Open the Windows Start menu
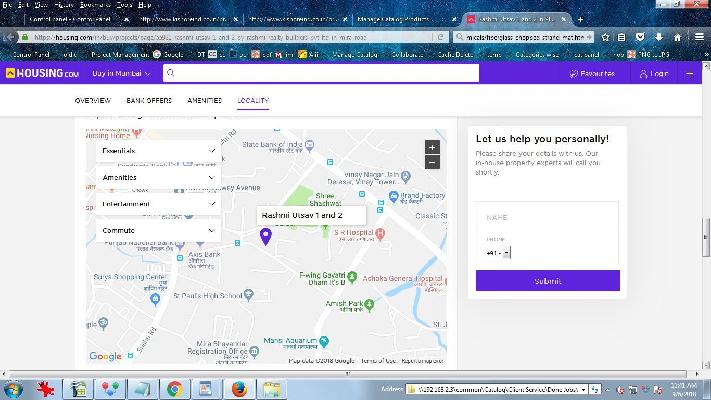This screenshot has height=400, width=711. pyautogui.click(x=13, y=389)
